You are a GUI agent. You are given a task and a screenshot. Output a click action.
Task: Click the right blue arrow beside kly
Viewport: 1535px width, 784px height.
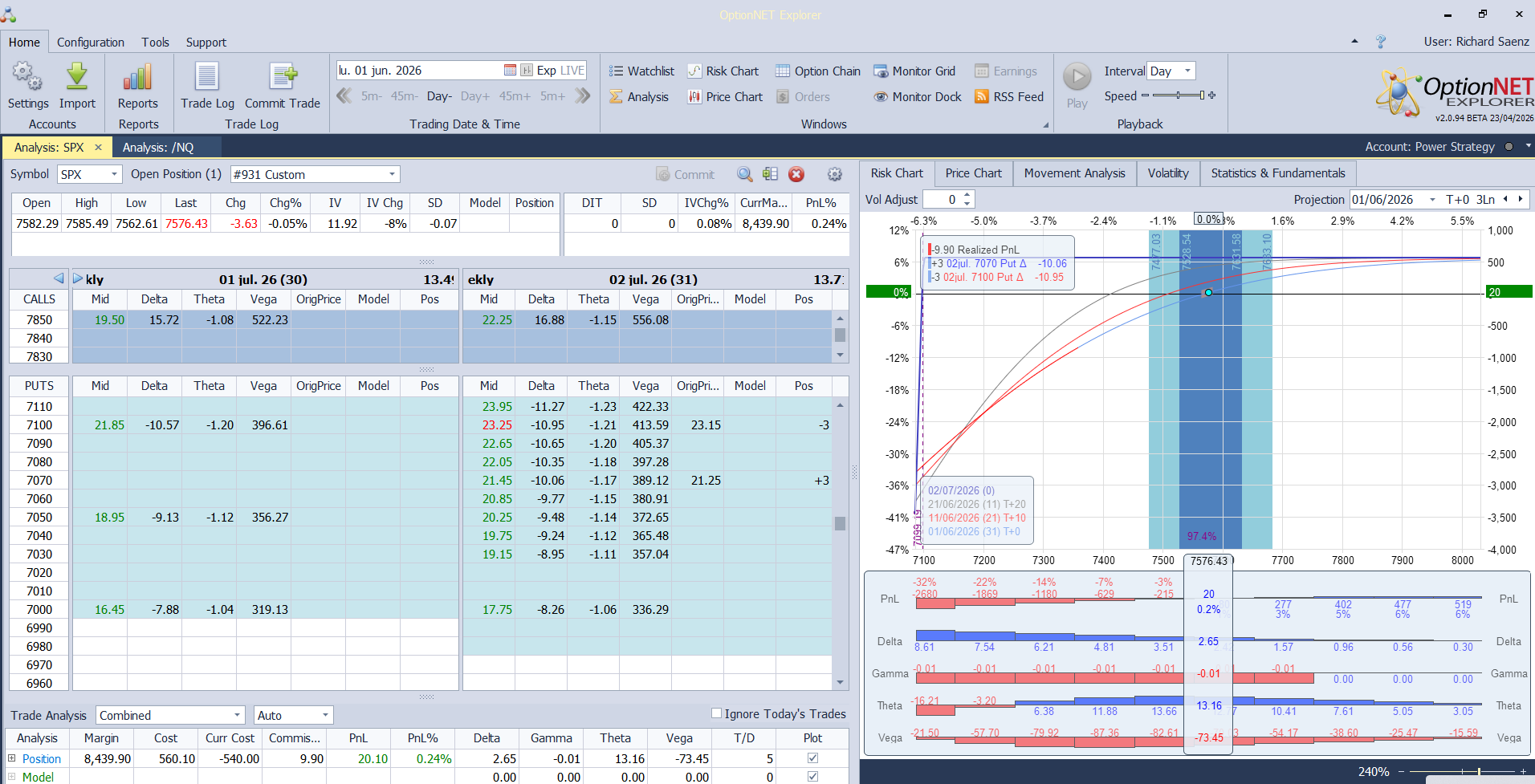pyautogui.click(x=78, y=278)
